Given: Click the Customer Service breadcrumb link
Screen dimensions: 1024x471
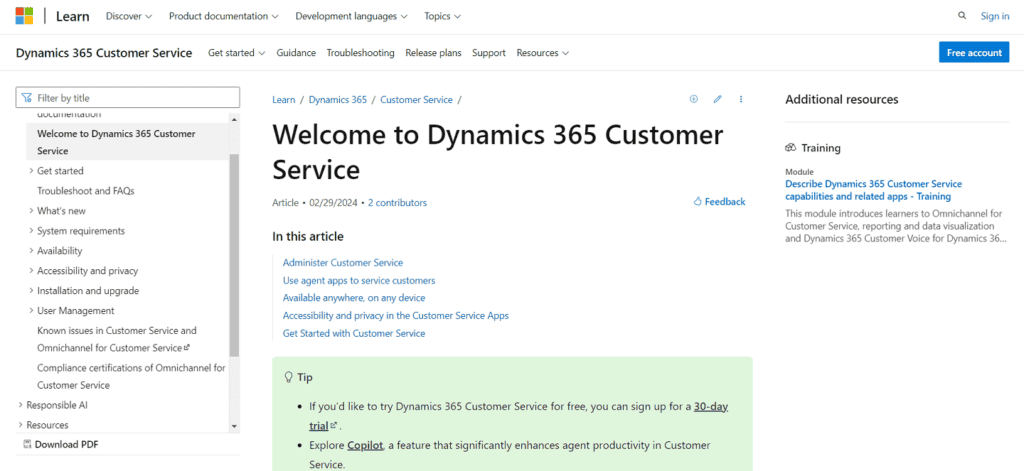Looking at the screenshot, I should 416,100.
